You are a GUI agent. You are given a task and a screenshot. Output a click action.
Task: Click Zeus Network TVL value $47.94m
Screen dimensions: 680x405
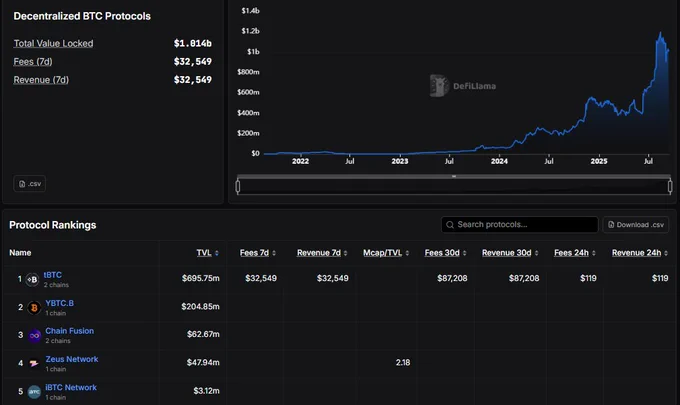[203, 363]
